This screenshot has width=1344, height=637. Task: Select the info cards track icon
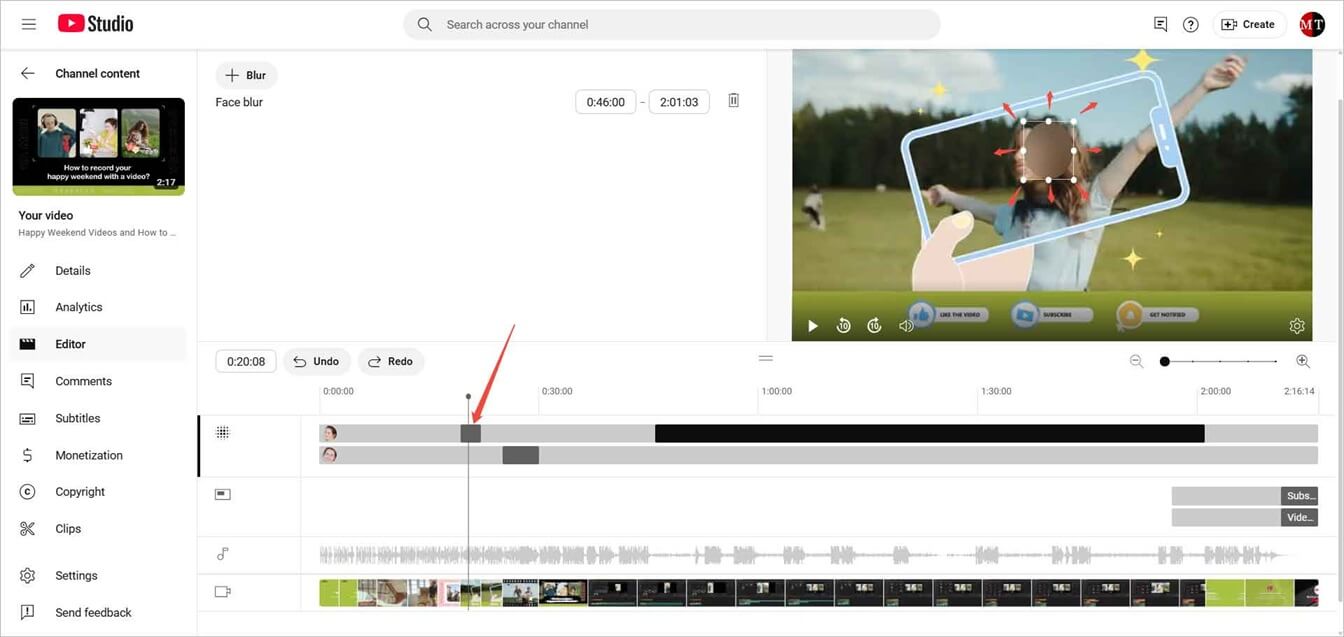[x=222, y=493]
